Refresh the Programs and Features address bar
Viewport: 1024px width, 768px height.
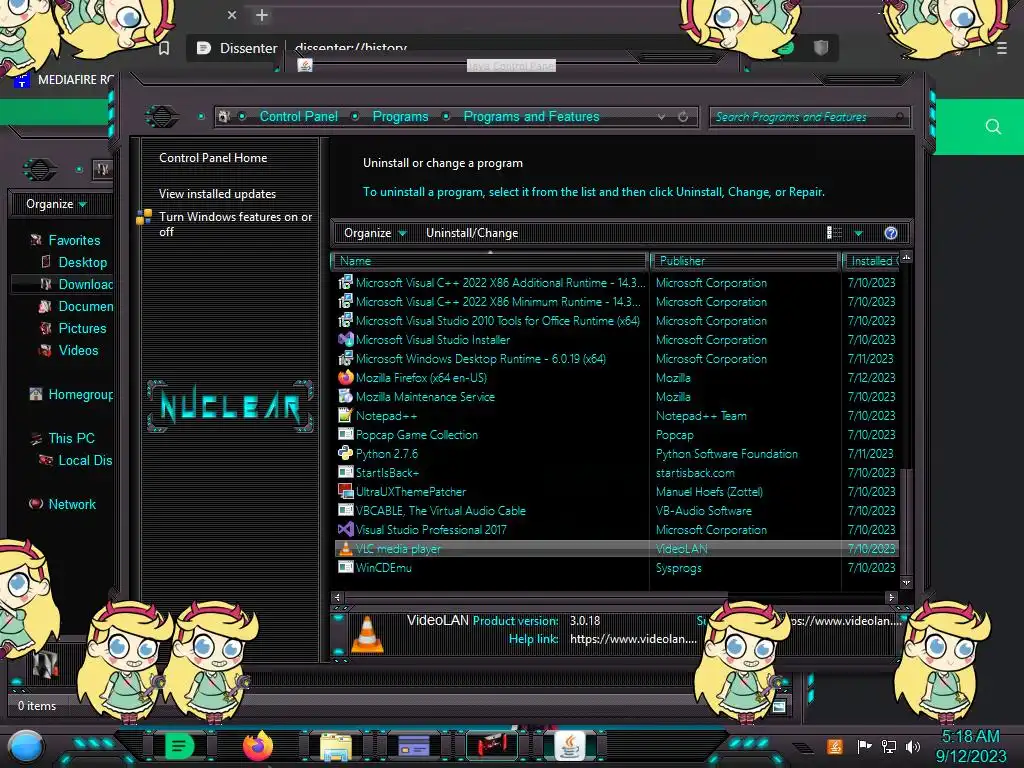(x=683, y=117)
